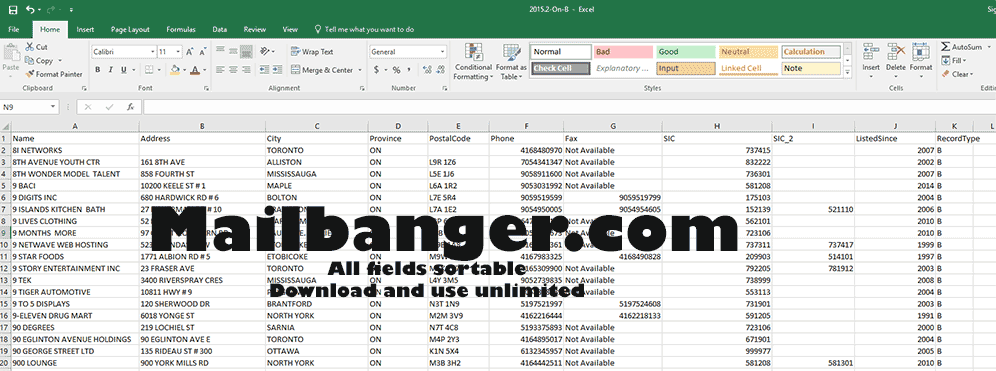Switch to the Formulas tab
This screenshot has height=371, width=996.
181,29
